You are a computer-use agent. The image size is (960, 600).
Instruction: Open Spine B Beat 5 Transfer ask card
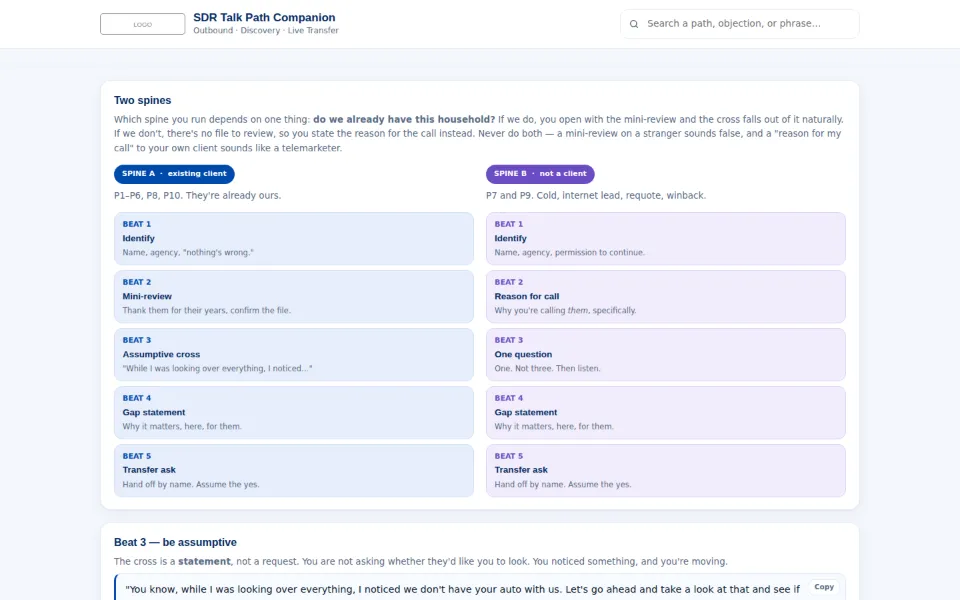click(666, 470)
